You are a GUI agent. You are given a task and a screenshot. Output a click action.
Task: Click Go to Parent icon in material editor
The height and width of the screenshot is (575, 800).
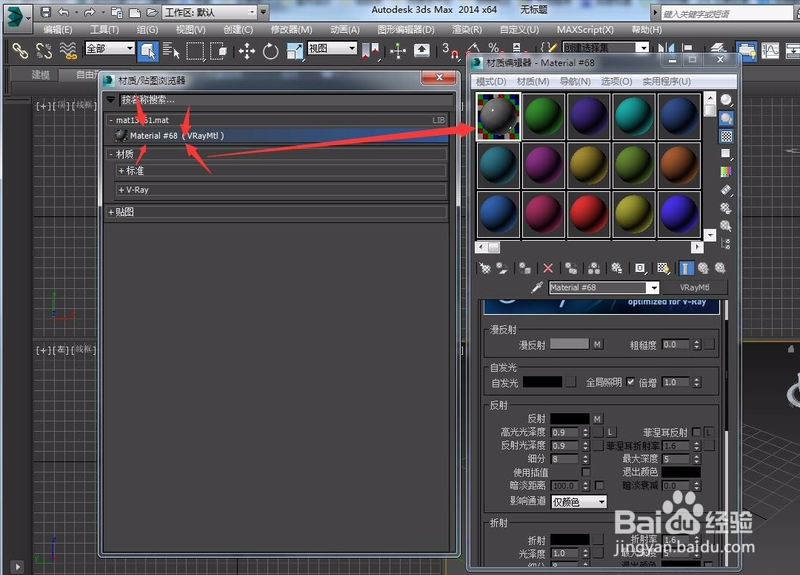(703, 268)
